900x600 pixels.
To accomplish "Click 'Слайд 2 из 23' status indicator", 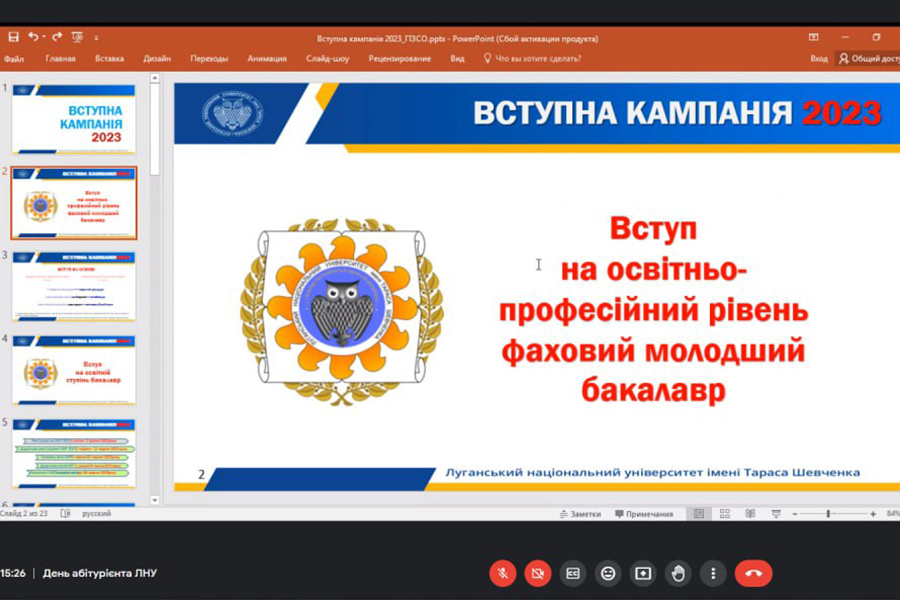I will (26, 513).
